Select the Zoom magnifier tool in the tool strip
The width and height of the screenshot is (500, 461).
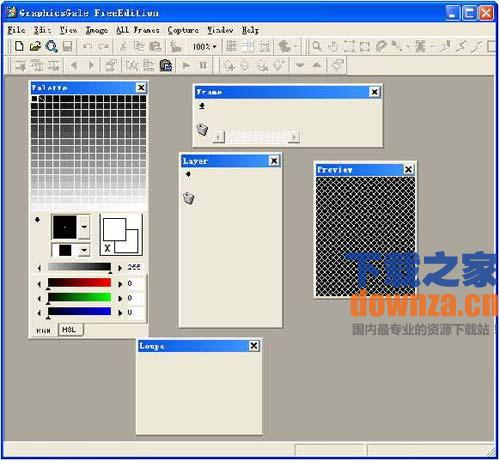point(317,46)
